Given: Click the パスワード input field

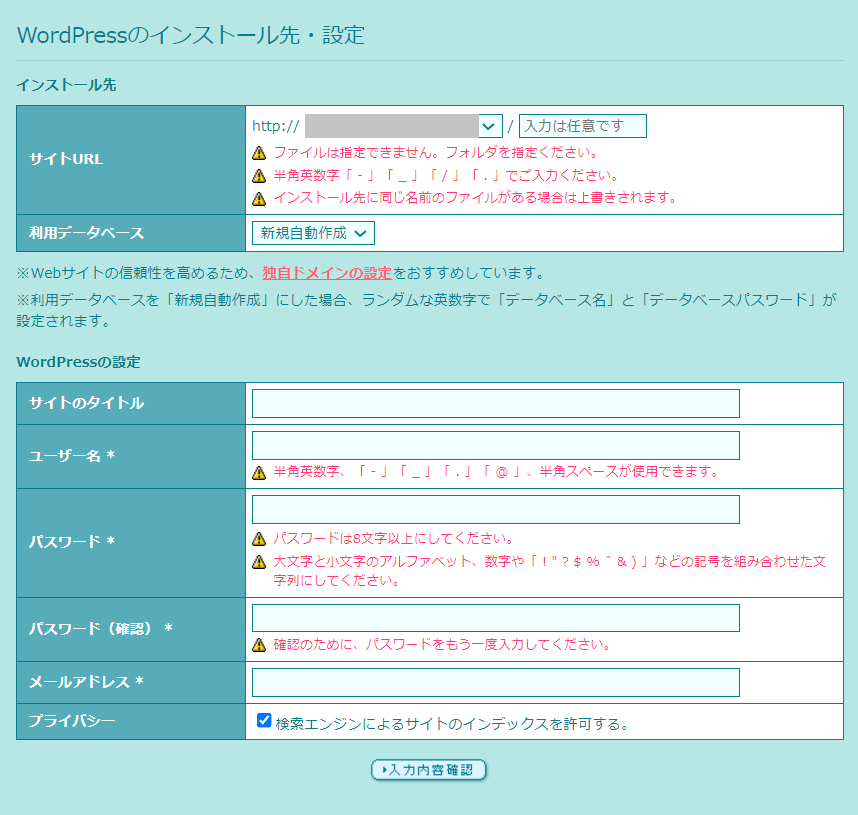Looking at the screenshot, I should pyautogui.click(x=495, y=509).
